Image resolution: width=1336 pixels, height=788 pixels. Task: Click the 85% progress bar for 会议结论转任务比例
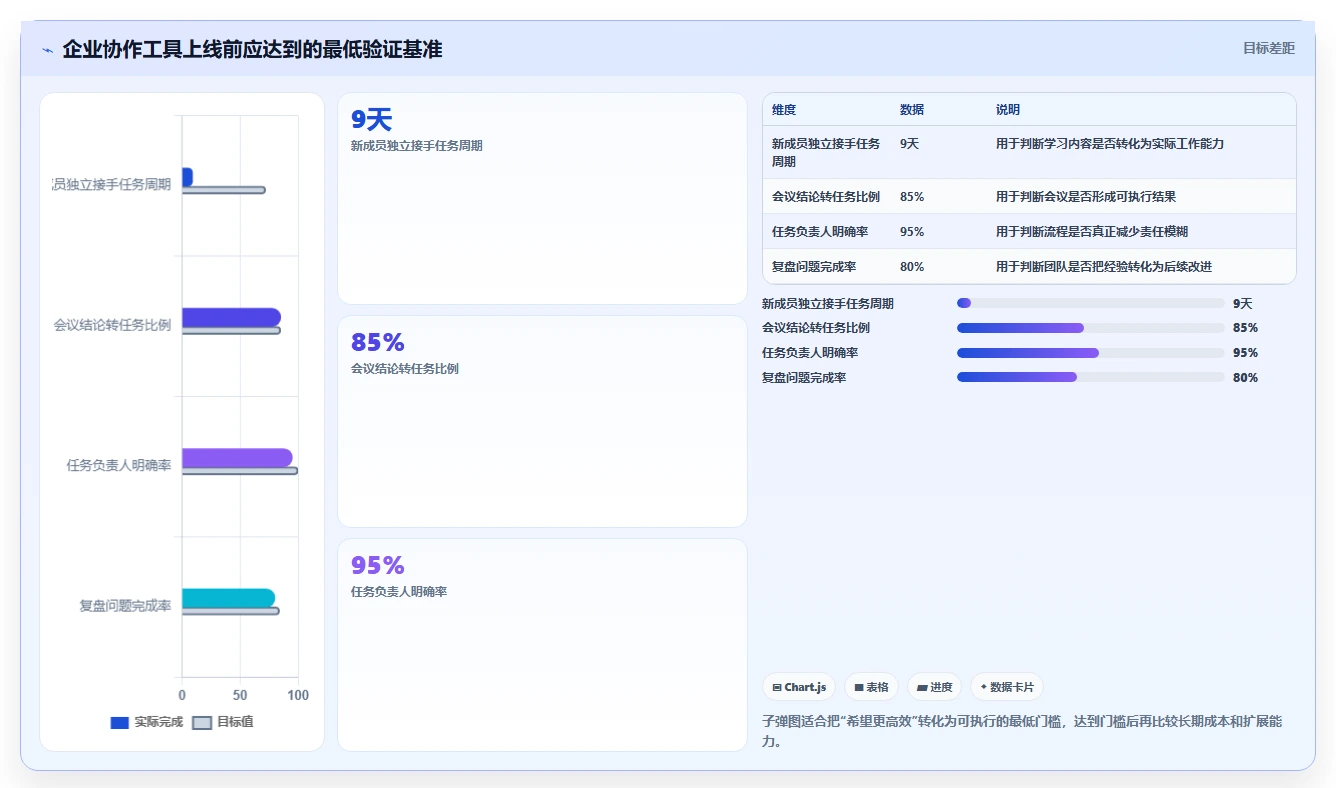[x=1090, y=328]
